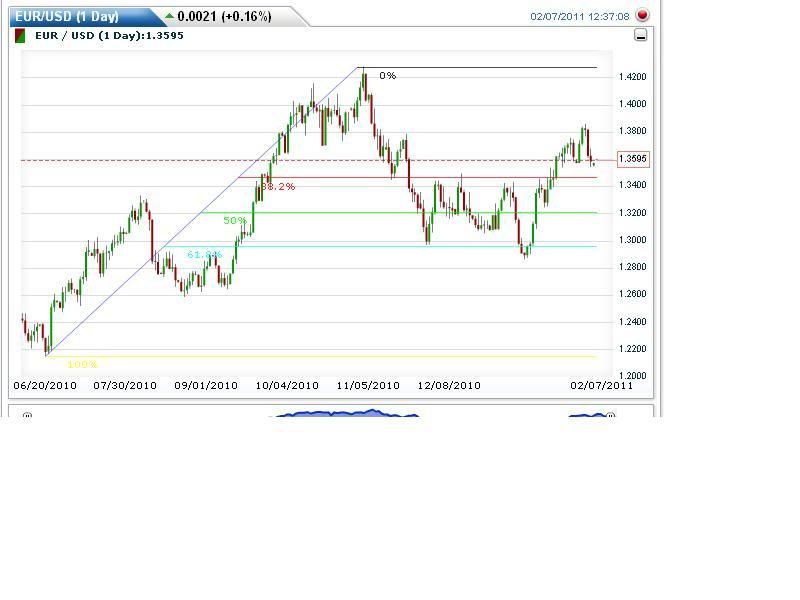Click the 11/05/2010 date axis label

point(368,386)
